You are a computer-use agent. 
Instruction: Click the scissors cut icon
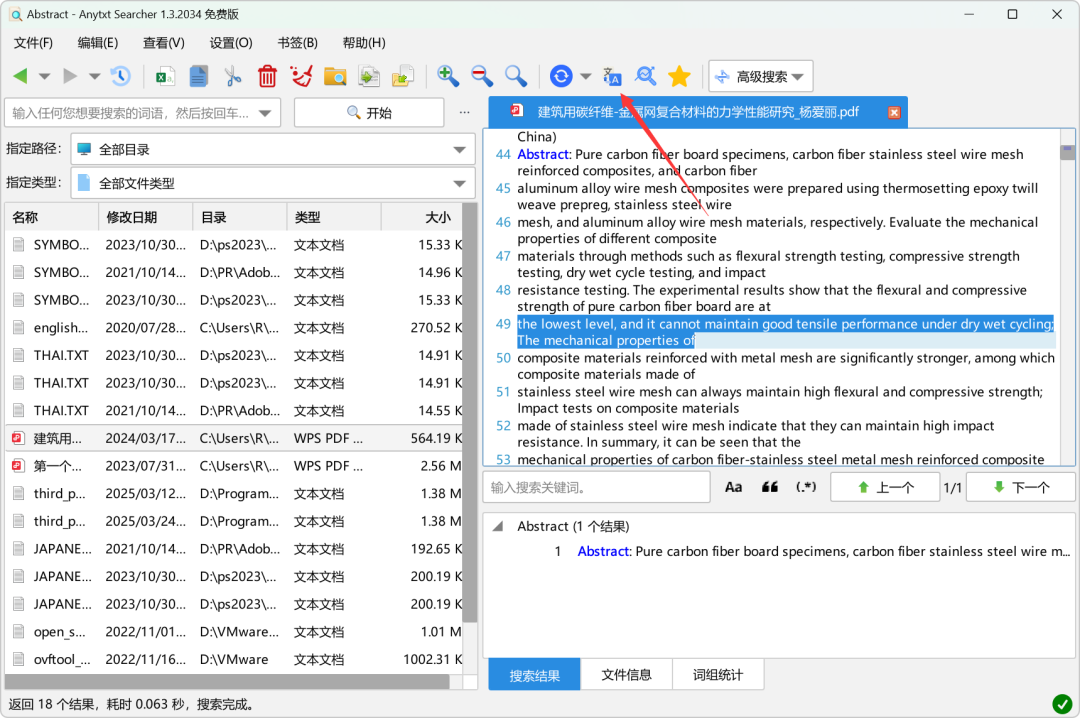tap(233, 76)
